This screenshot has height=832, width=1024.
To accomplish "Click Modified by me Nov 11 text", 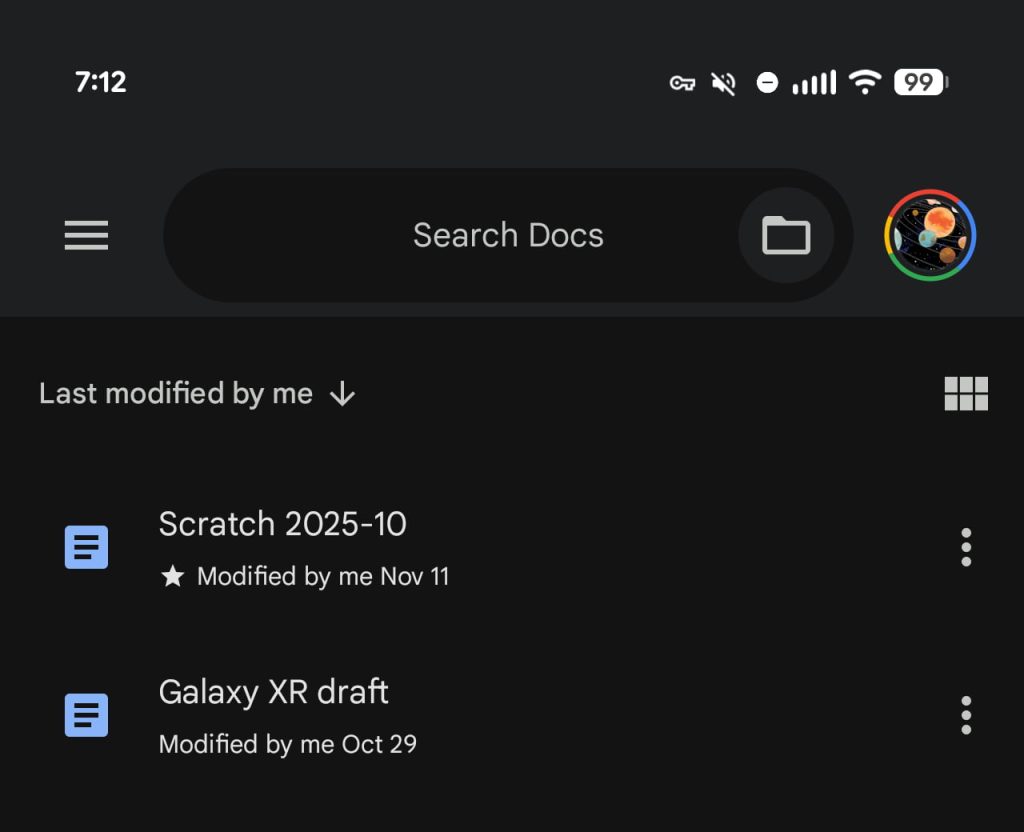I will (x=324, y=576).
